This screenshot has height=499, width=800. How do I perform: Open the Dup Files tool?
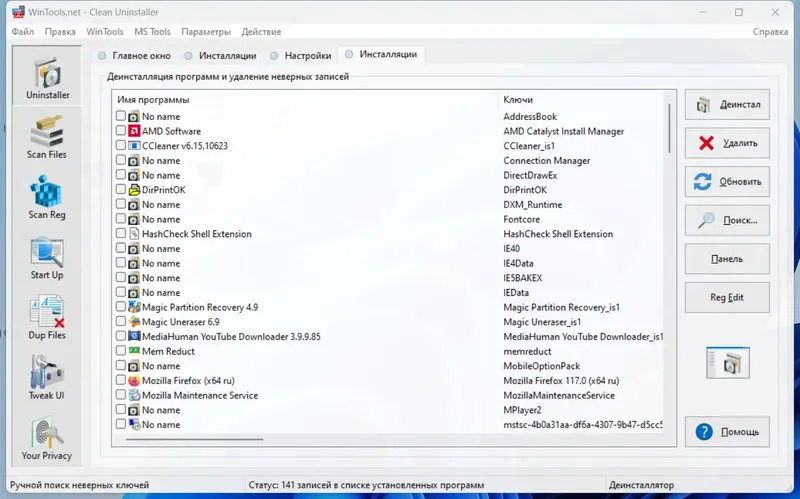click(x=47, y=317)
